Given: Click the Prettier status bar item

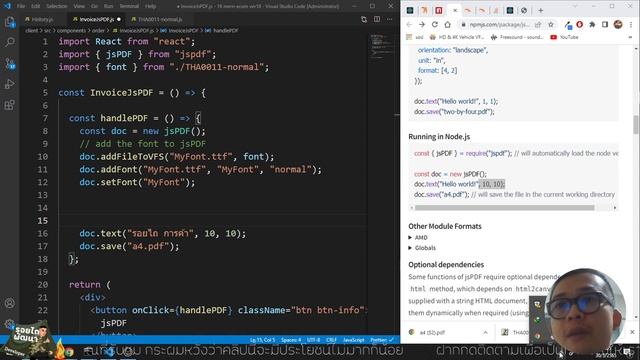Looking at the screenshot, I should [382, 340].
